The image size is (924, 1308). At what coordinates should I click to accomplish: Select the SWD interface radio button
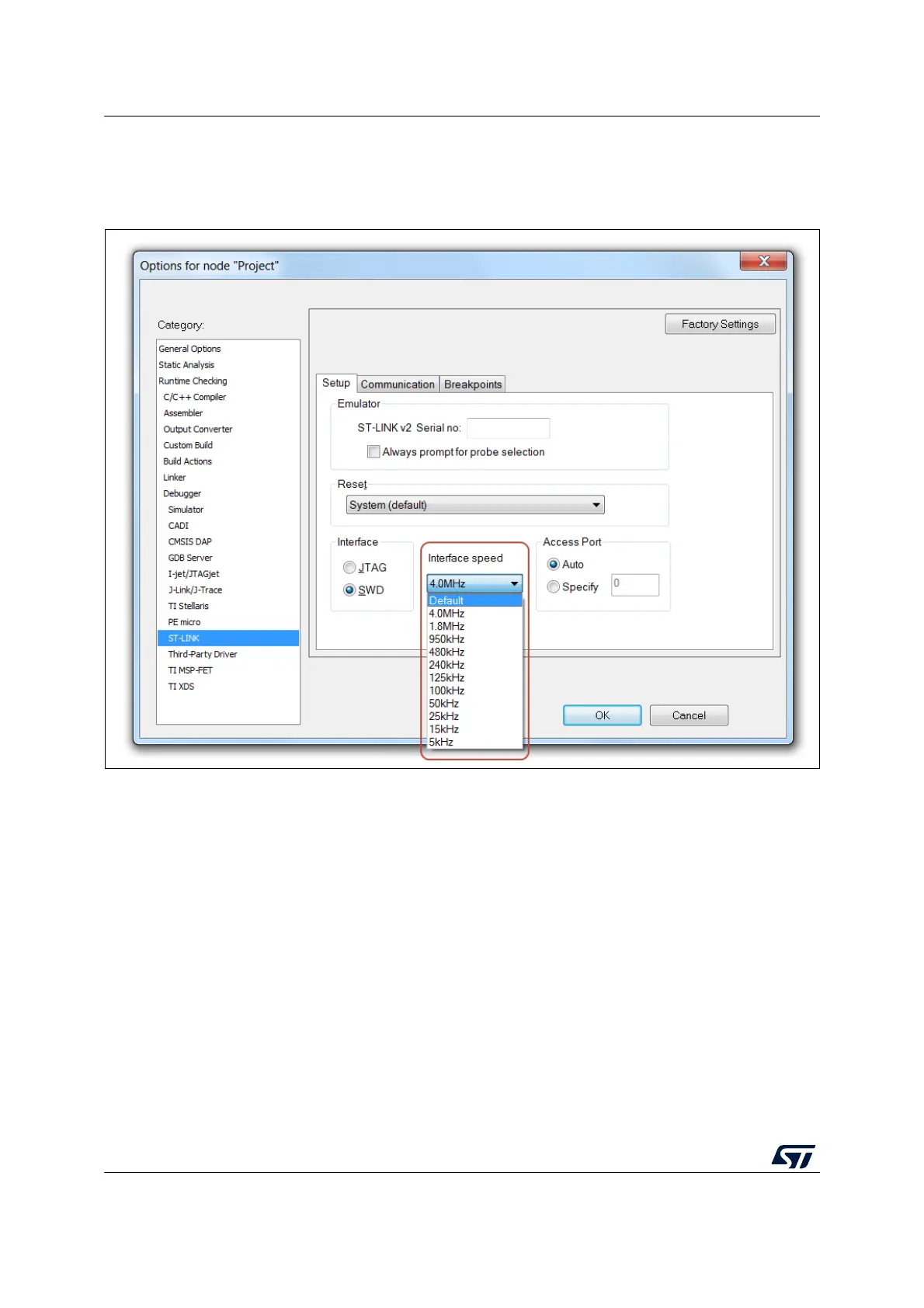[x=349, y=590]
